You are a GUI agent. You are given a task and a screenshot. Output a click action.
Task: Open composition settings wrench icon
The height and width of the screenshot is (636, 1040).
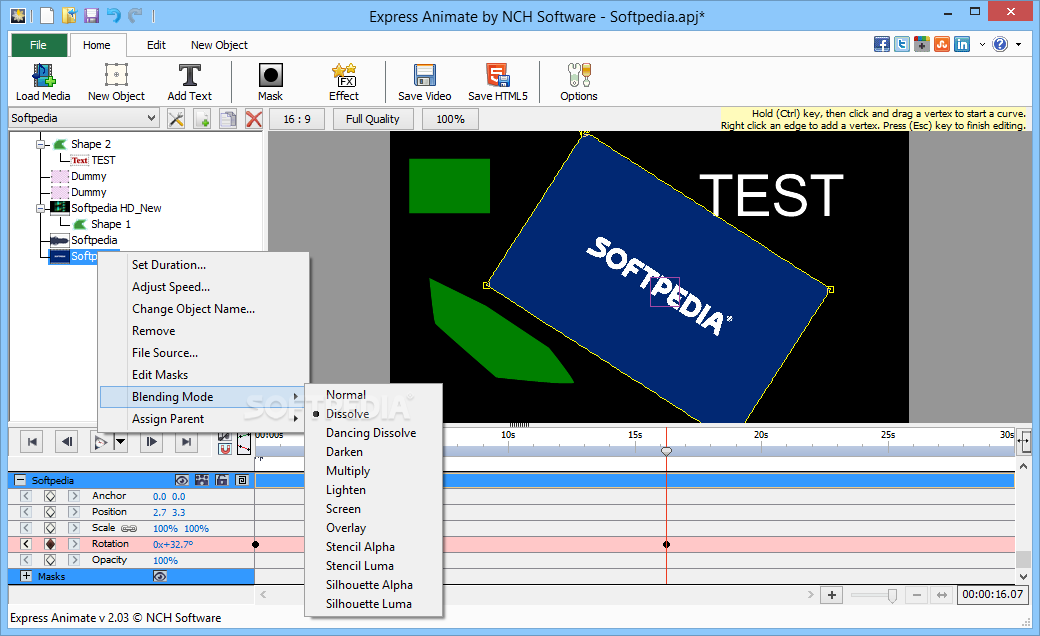click(x=176, y=119)
